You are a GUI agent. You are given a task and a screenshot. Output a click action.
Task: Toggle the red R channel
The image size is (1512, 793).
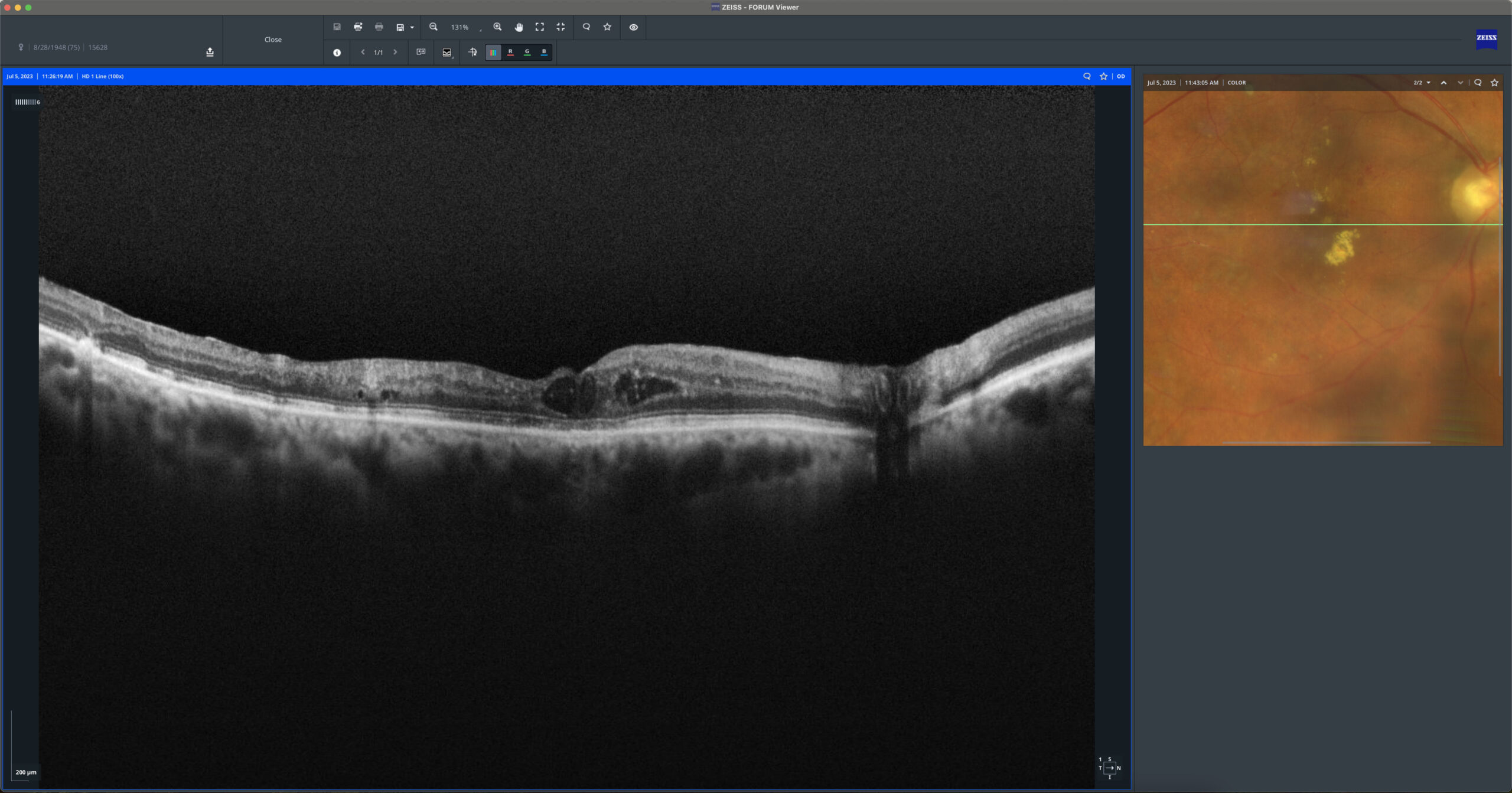coord(510,53)
